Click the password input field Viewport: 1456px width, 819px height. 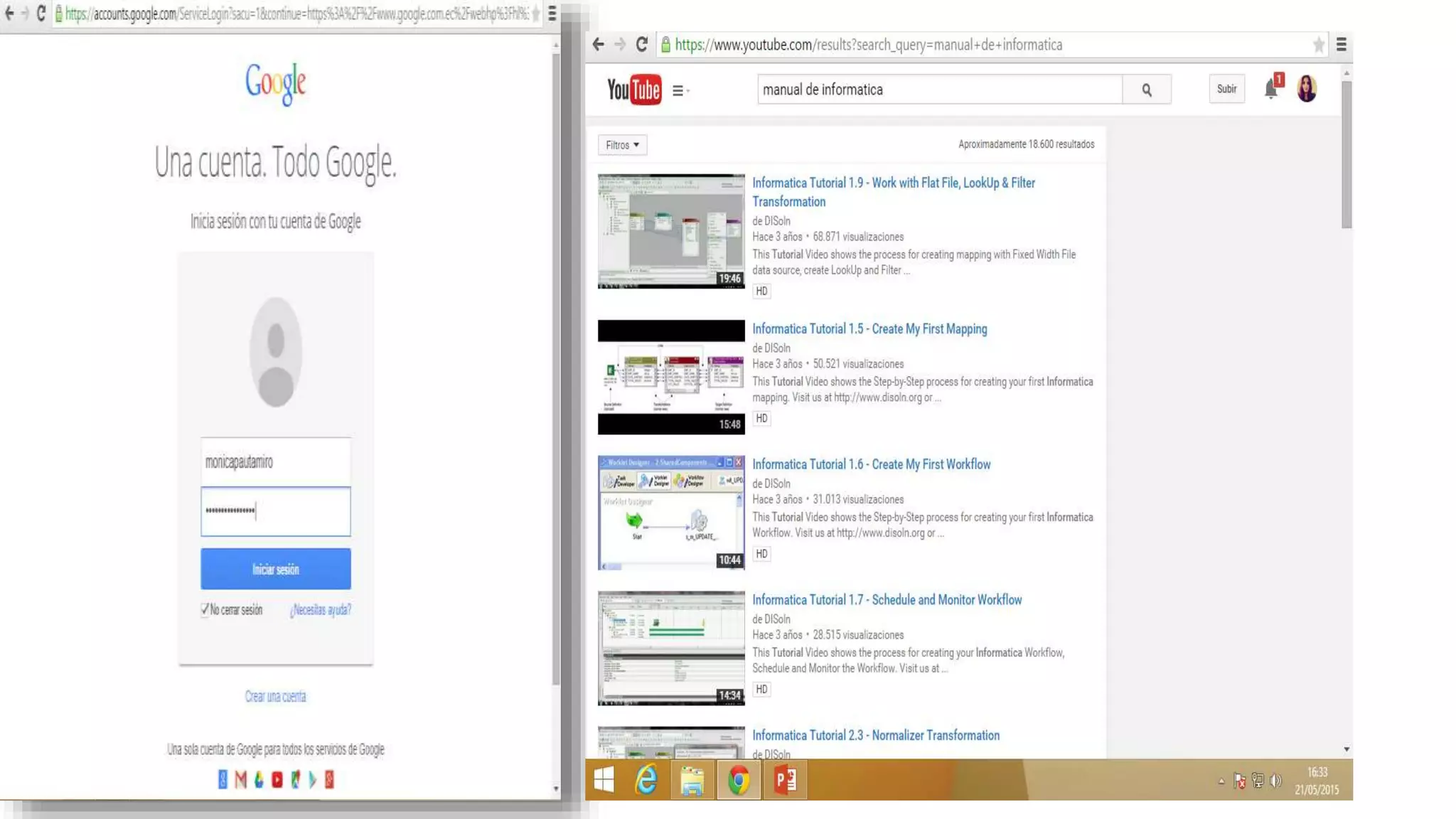[275, 511]
